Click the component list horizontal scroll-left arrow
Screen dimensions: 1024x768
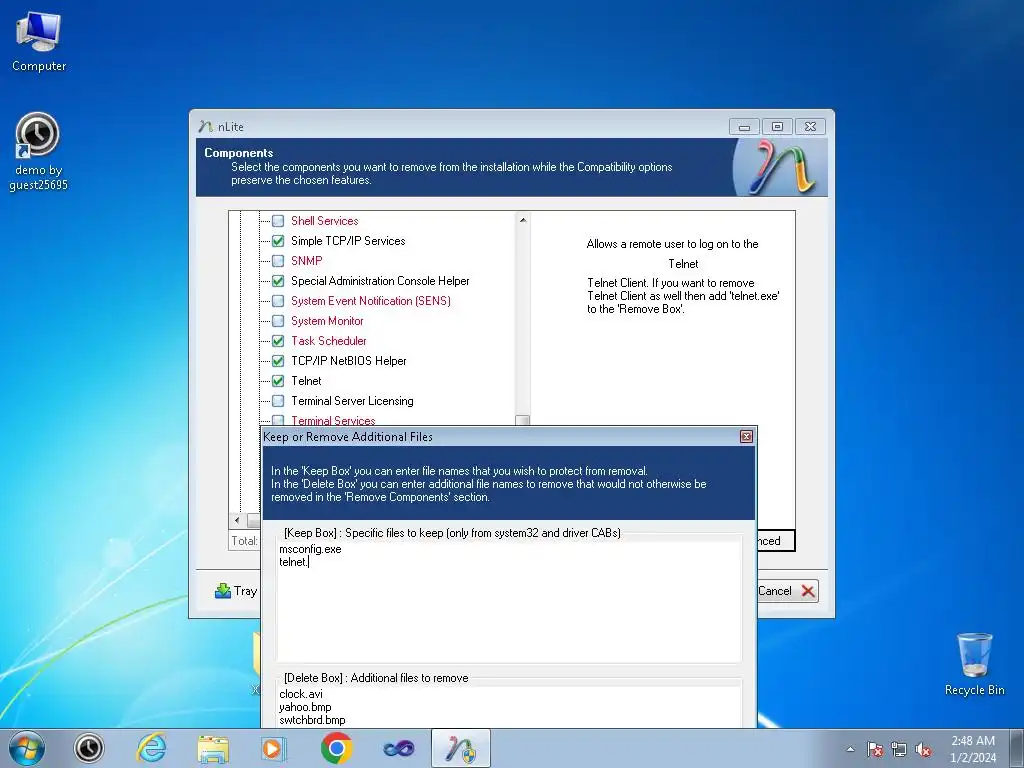point(237,520)
